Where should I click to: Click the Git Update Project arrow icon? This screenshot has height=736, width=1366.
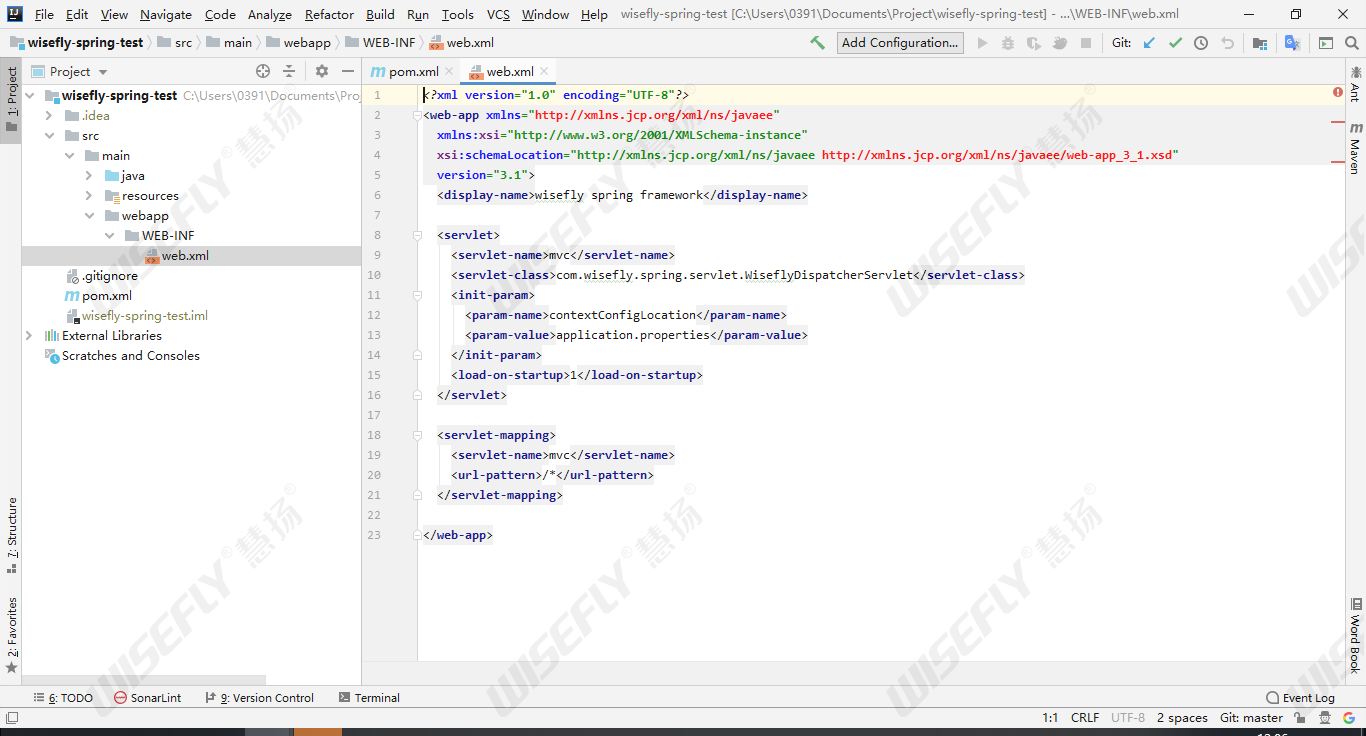point(1149,43)
